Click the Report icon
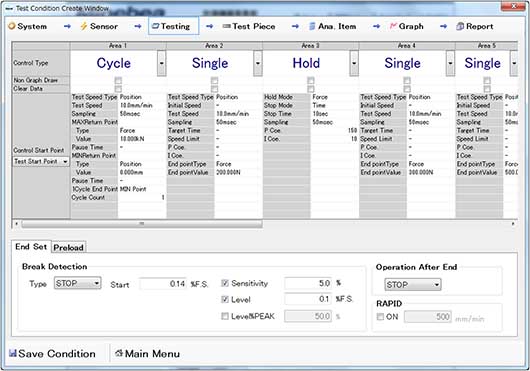The image size is (530, 371). click(x=460, y=26)
